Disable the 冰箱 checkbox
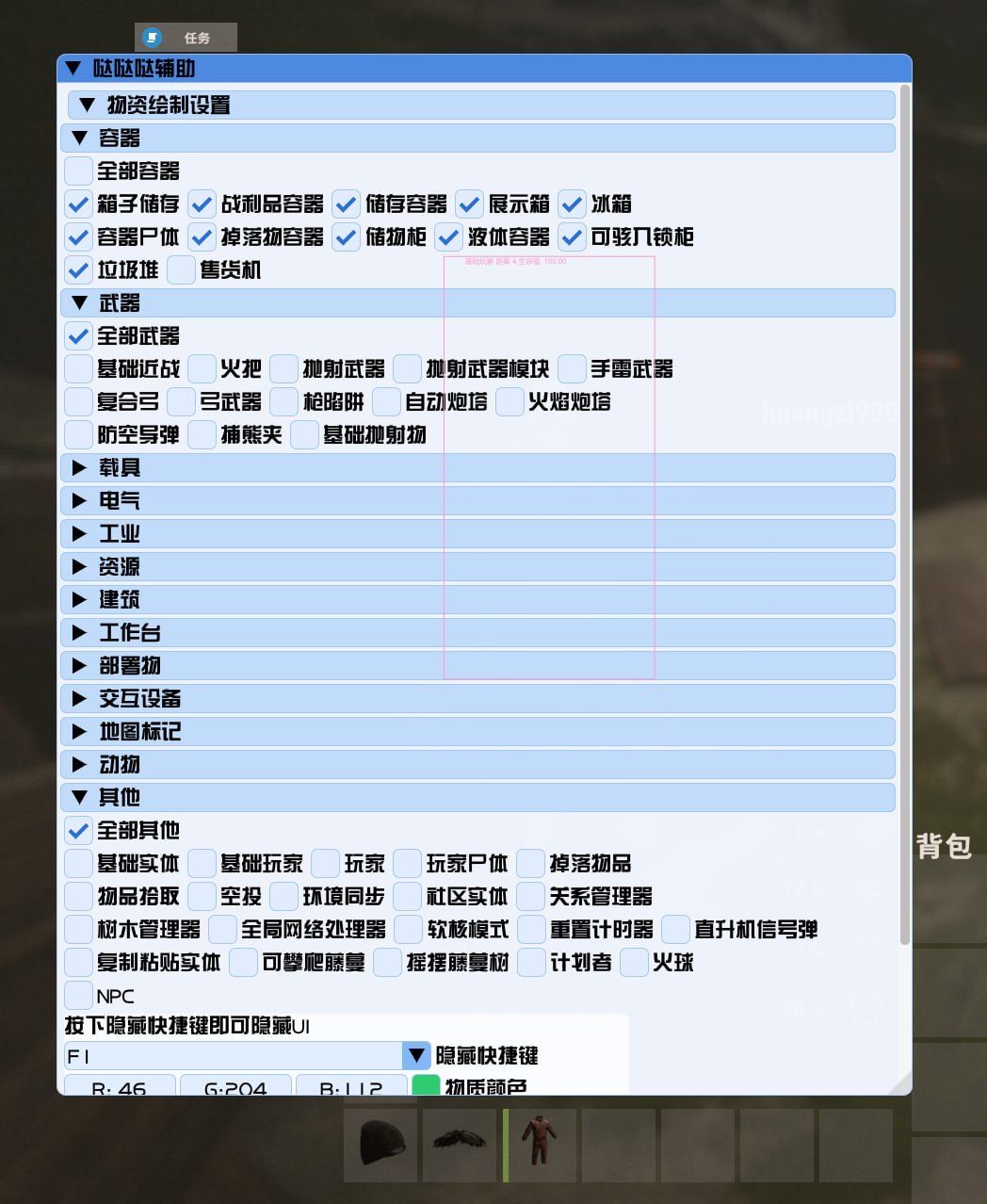This screenshot has width=987, height=1204. click(x=572, y=203)
